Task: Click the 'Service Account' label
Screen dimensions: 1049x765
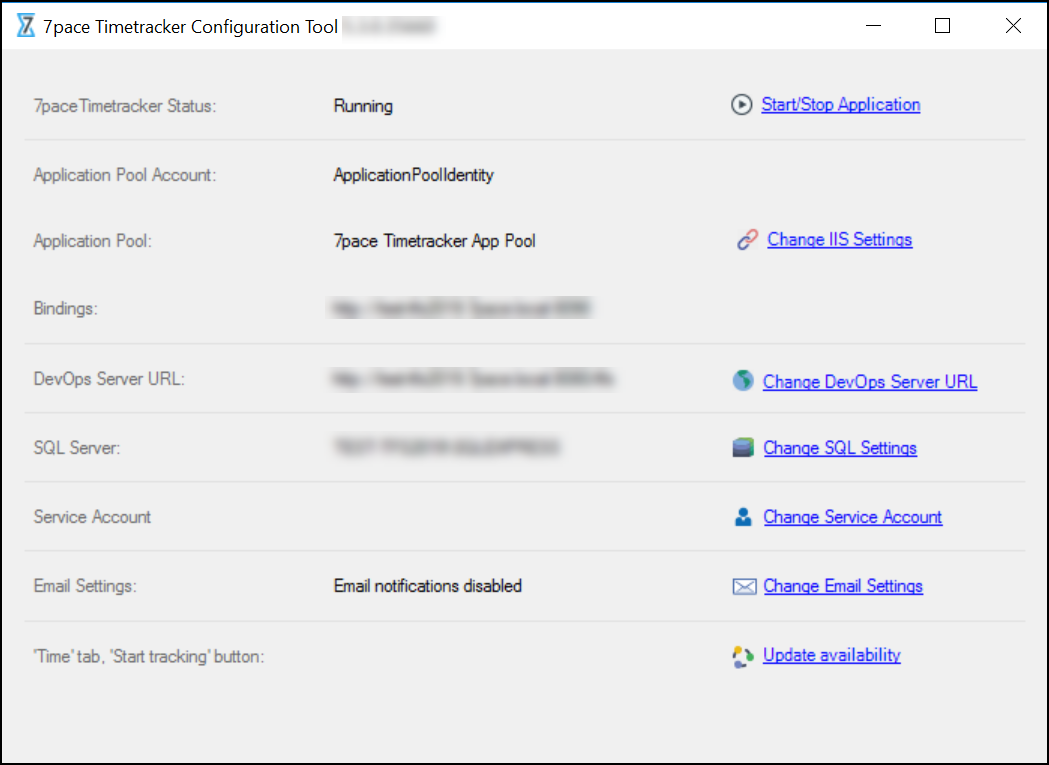Action: (x=92, y=517)
